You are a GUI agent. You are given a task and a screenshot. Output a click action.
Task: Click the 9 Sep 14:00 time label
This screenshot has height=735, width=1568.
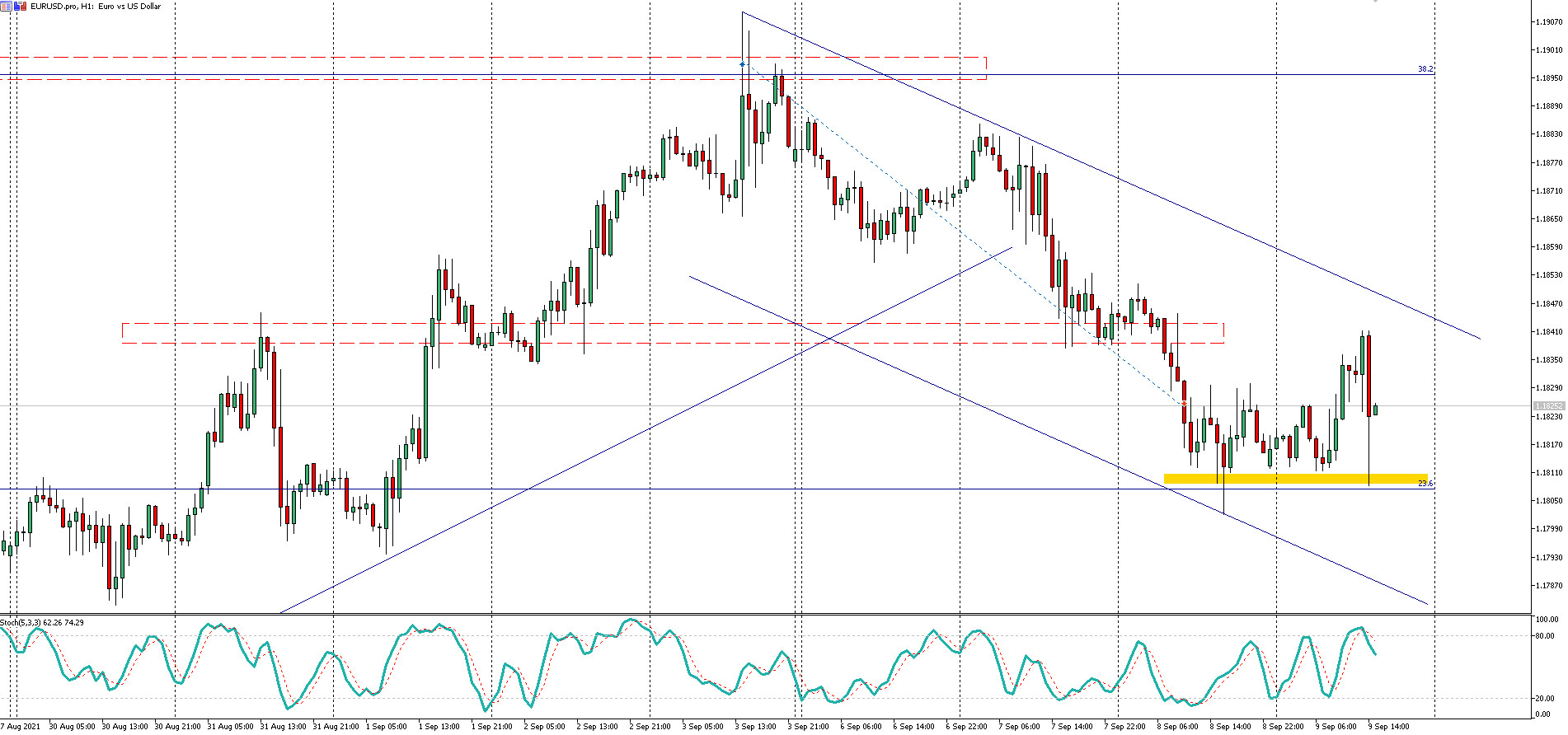tap(1388, 726)
